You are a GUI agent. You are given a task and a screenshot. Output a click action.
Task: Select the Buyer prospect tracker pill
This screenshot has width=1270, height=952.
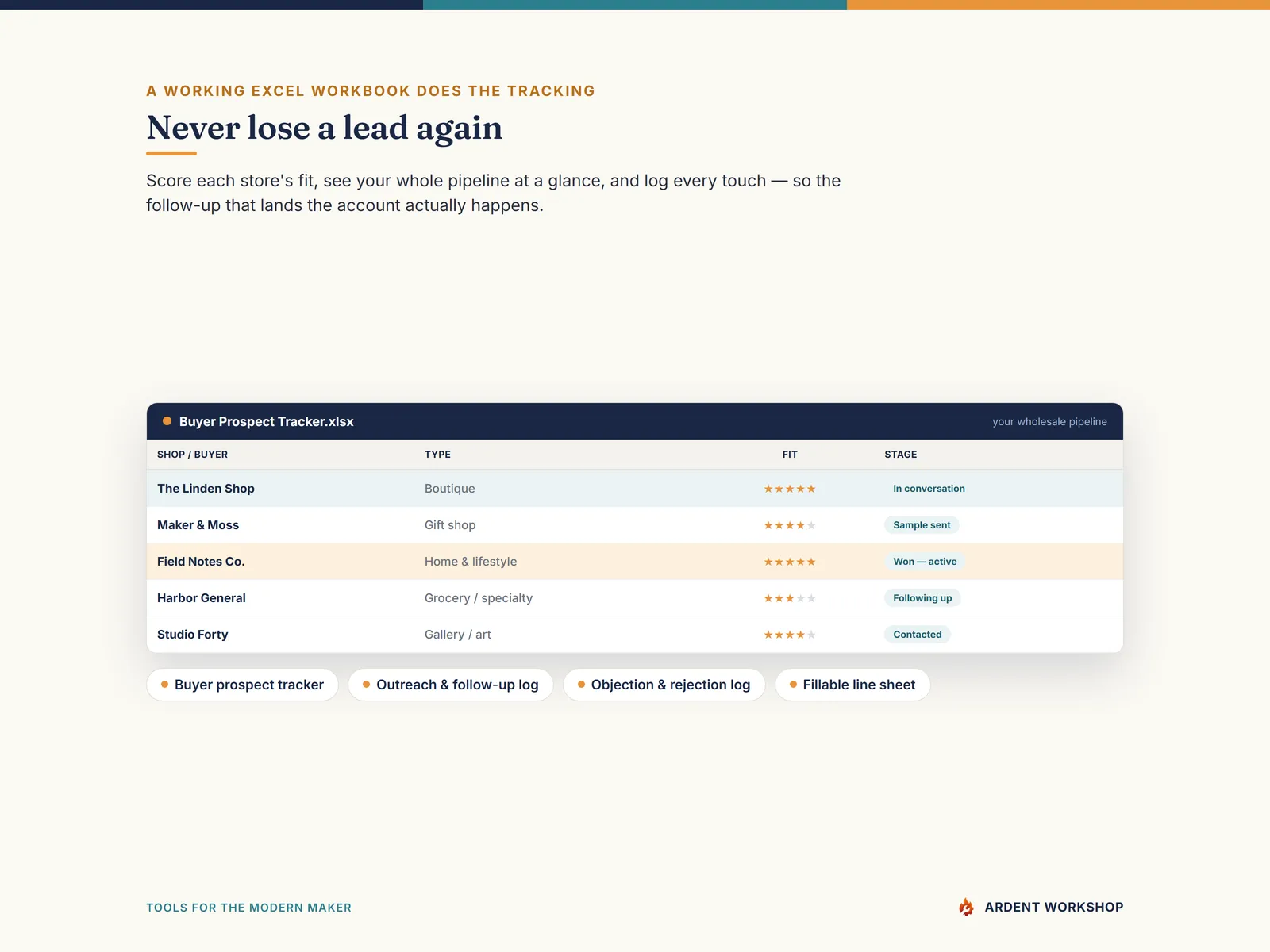click(242, 685)
